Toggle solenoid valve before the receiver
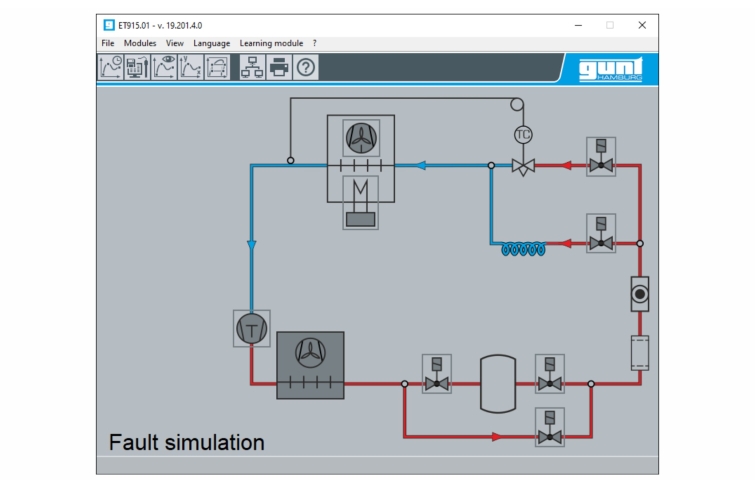Screen dimensions: 755x488 click(437, 374)
